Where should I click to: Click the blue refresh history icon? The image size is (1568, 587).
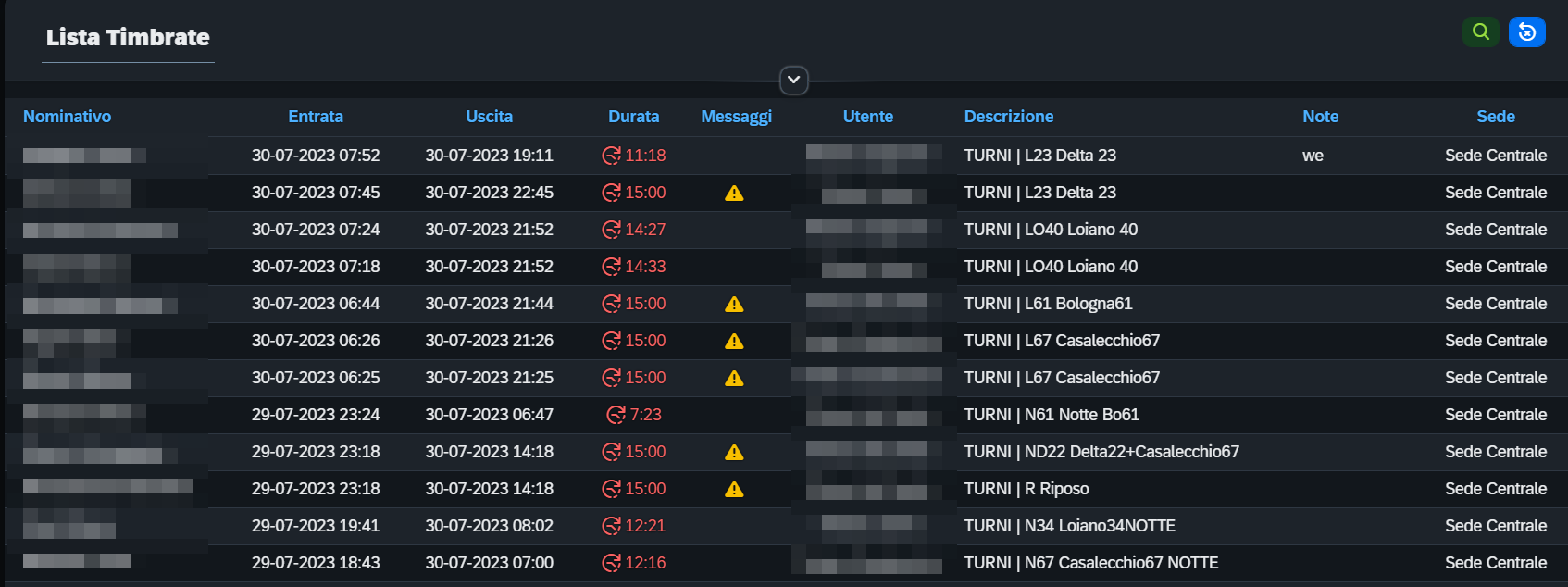point(1526,31)
